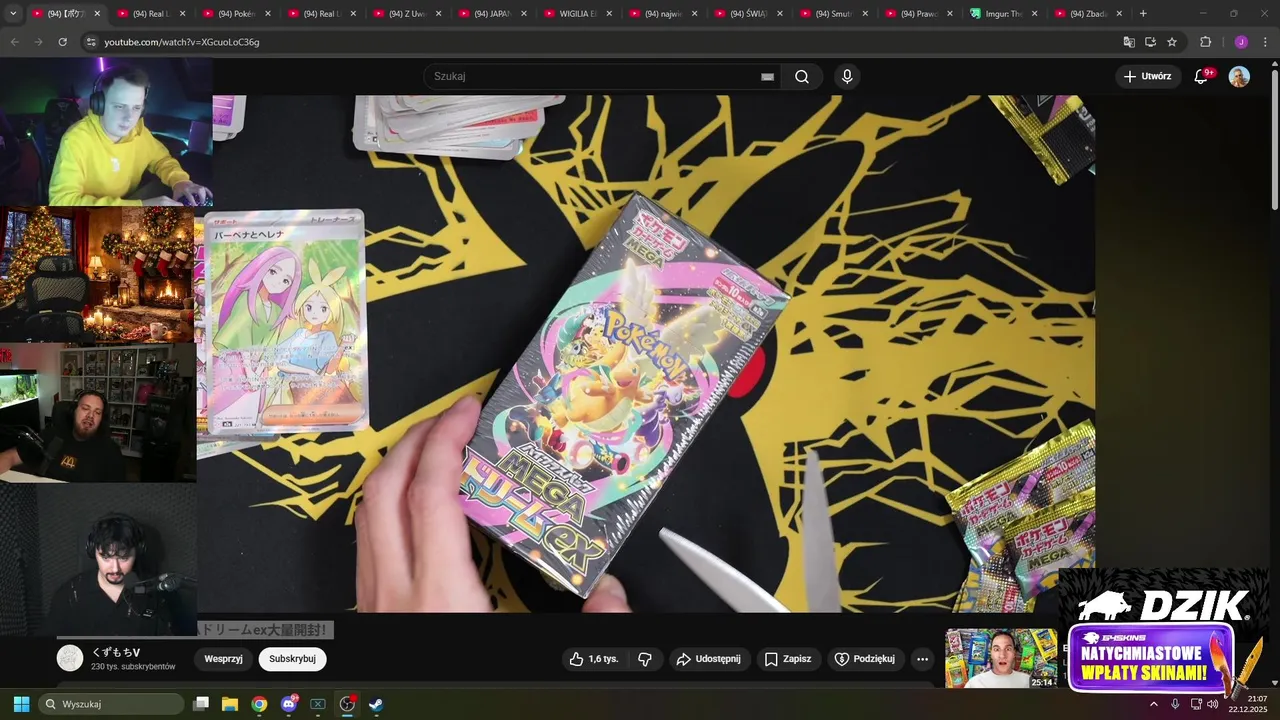Show hidden system tray icons chevron
Image resolution: width=1280 pixels, height=720 pixels.
tap(1153, 704)
